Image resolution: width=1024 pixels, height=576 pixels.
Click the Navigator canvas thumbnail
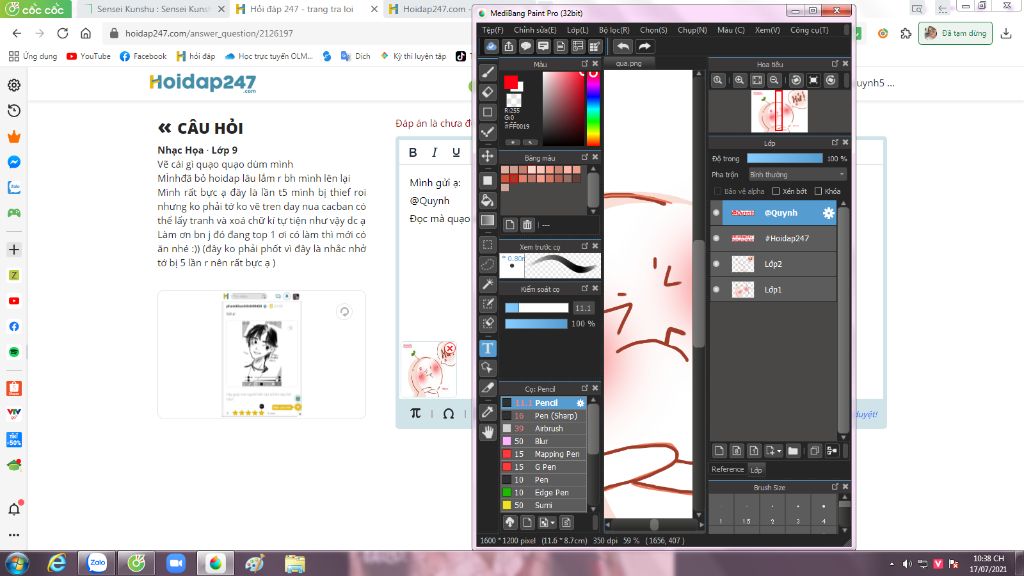(779, 111)
